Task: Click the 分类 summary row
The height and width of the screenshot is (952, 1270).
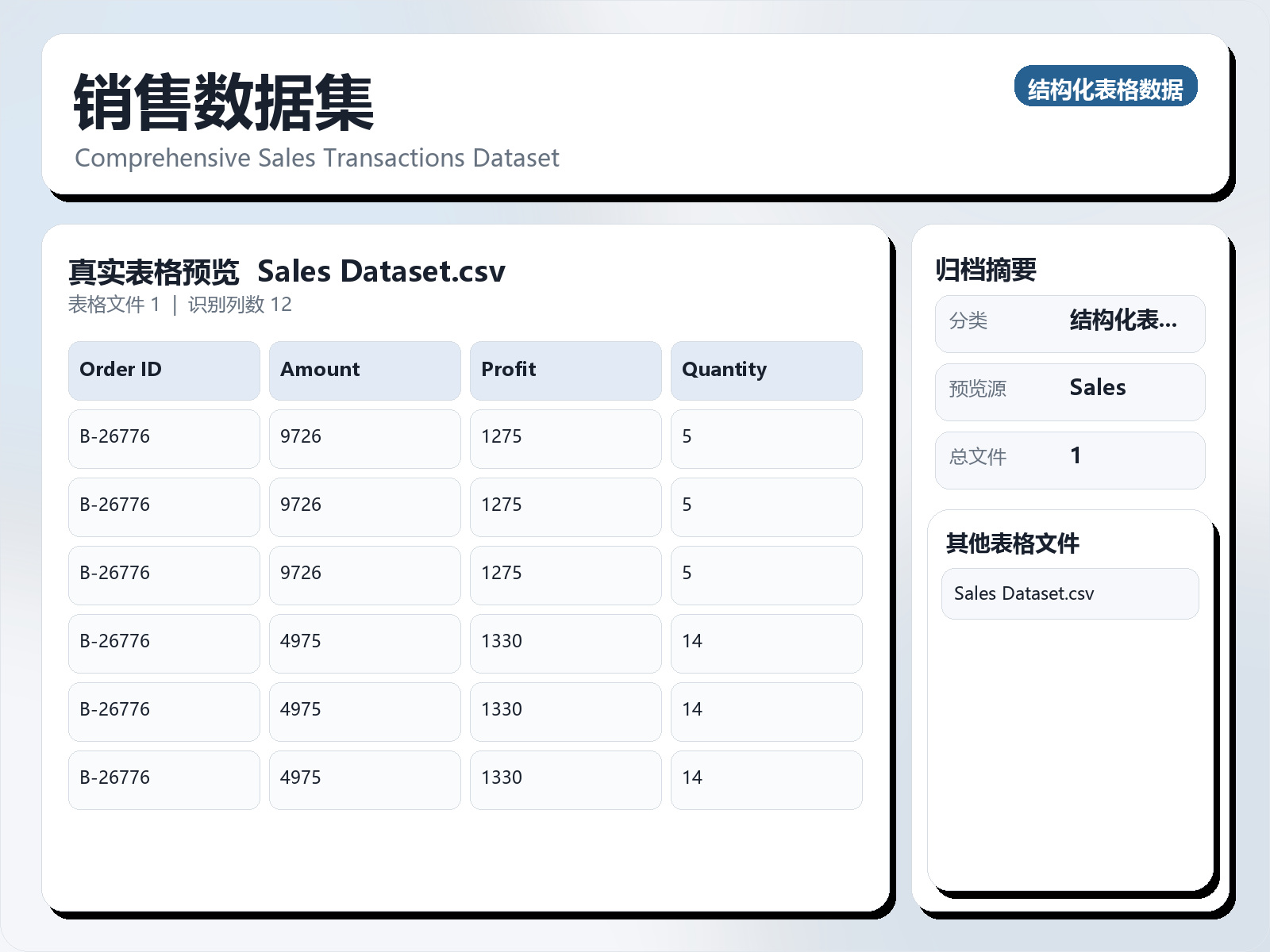Action: click(1069, 323)
